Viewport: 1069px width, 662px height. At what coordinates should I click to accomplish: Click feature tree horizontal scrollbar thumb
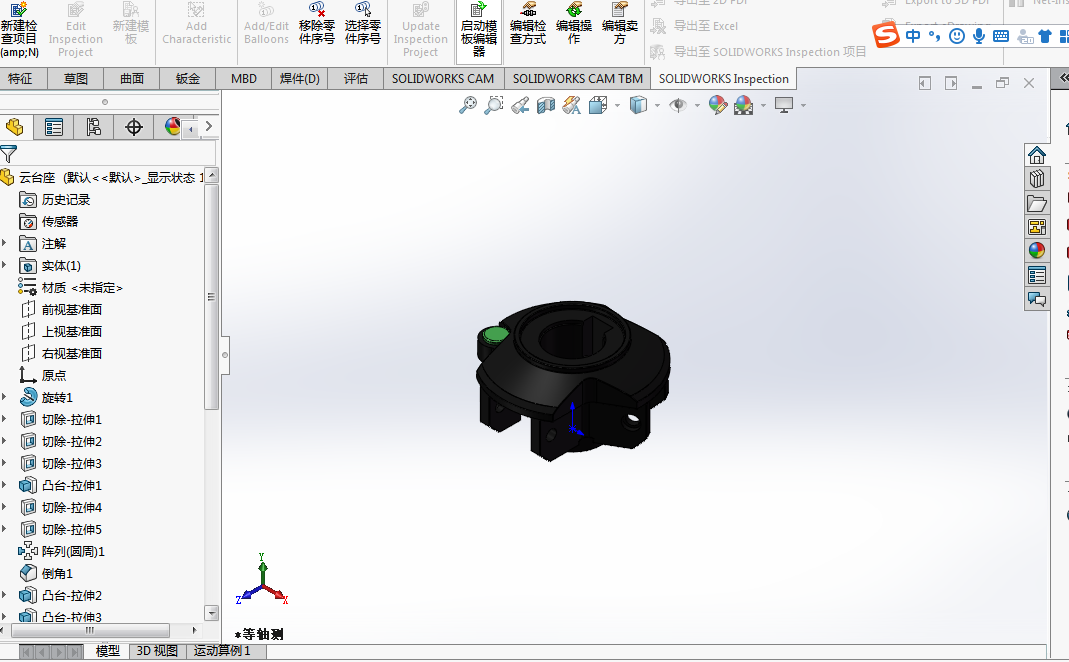(x=89, y=631)
